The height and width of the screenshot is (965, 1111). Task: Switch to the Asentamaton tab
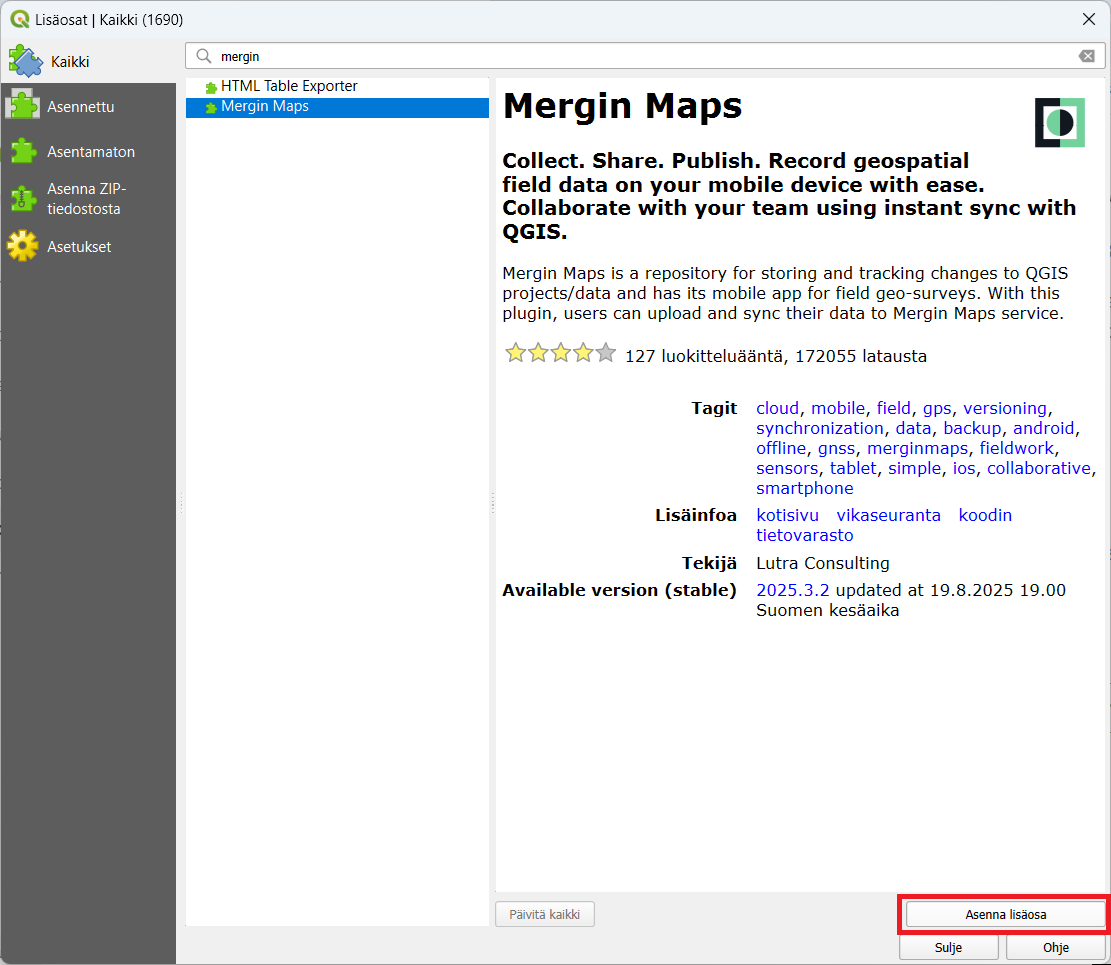coord(89,152)
